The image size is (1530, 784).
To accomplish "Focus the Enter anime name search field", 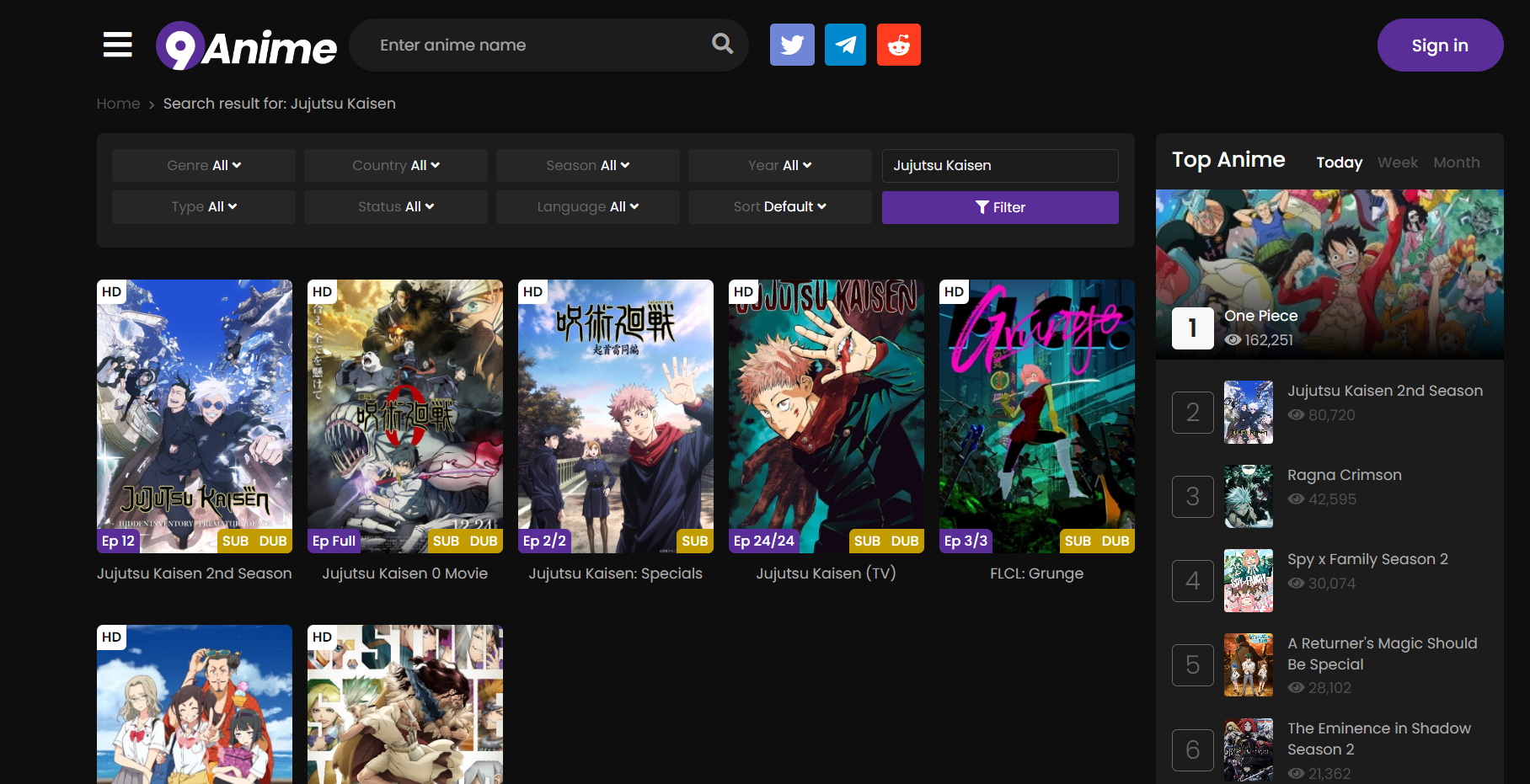I will 539,45.
